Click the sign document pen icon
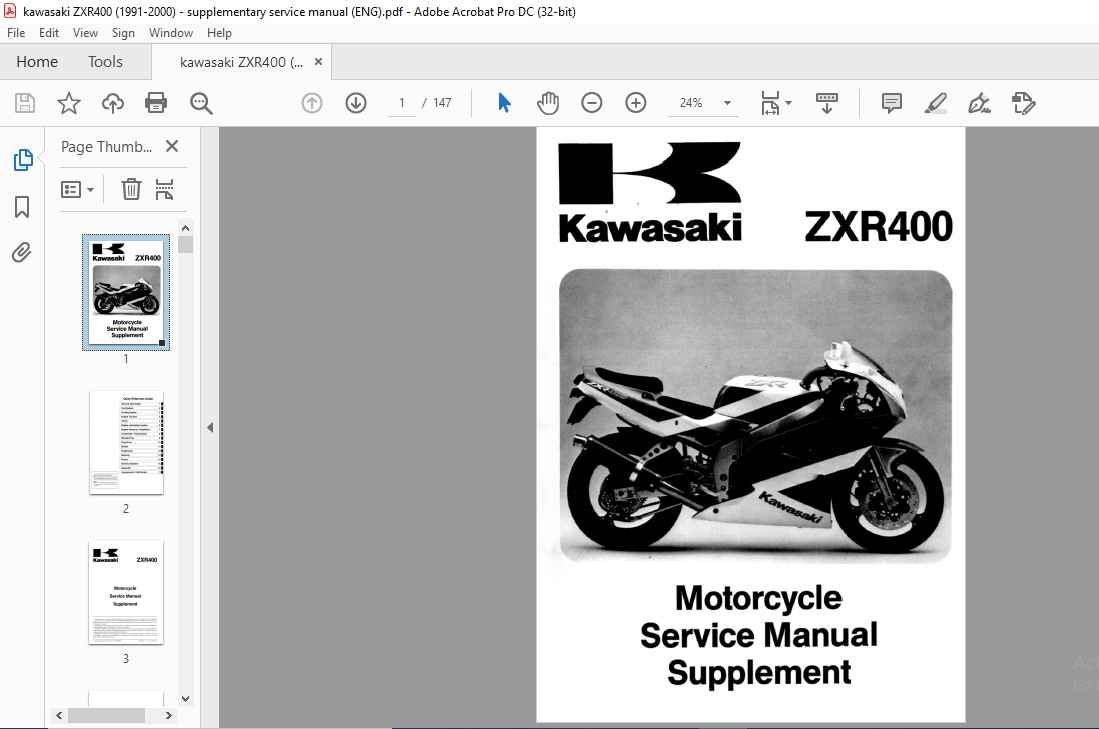The height and width of the screenshot is (729, 1099). tap(979, 103)
